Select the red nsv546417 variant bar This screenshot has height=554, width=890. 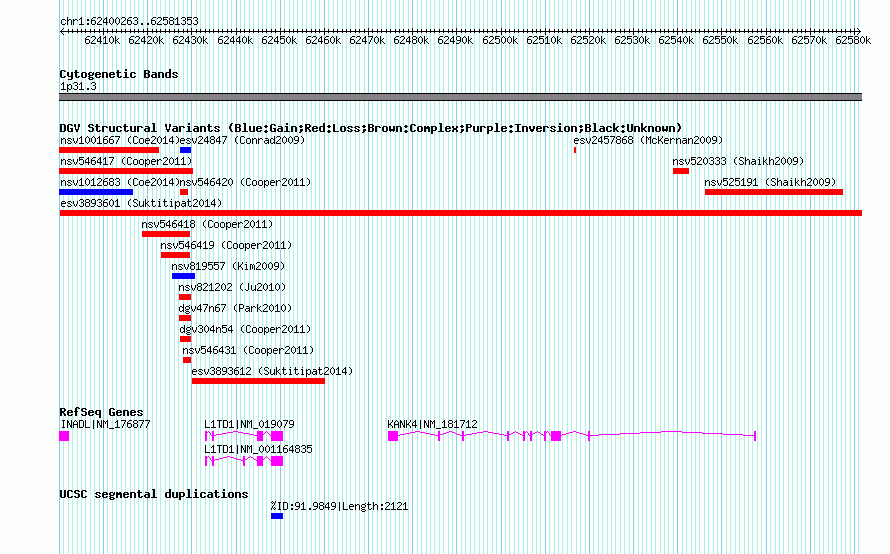[x=126, y=171]
